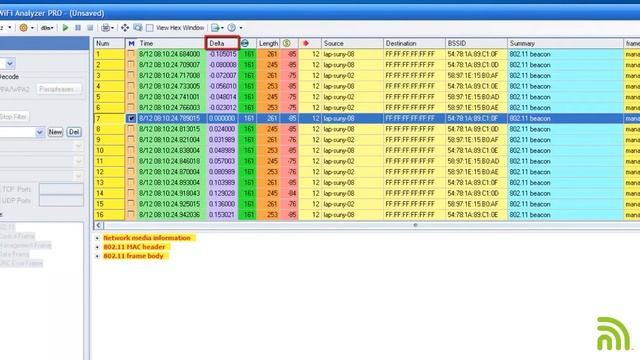Click inside the UDP Port input field
The width and height of the screenshot is (640, 360).
[61, 200]
